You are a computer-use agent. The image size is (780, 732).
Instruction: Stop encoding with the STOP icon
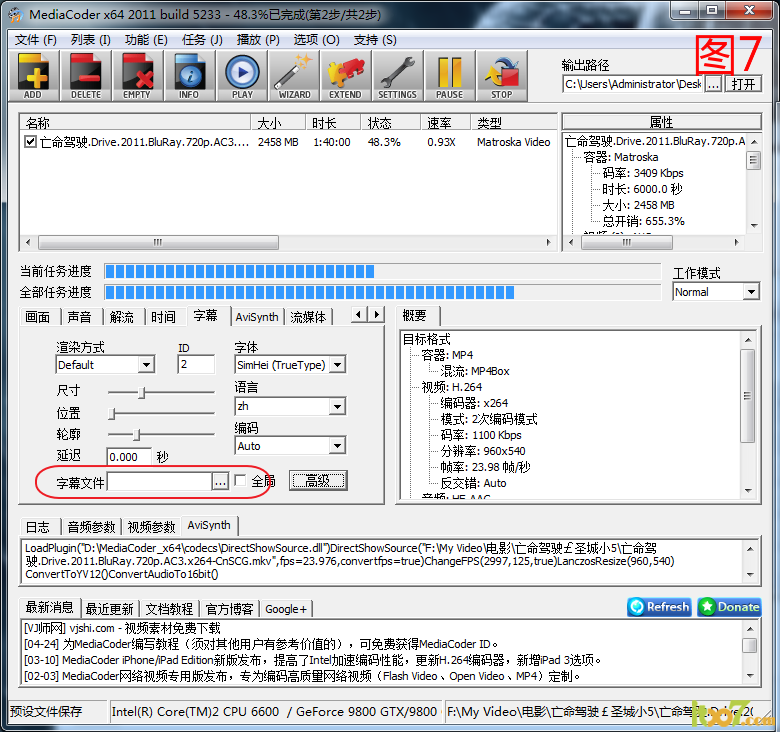coord(501,75)
